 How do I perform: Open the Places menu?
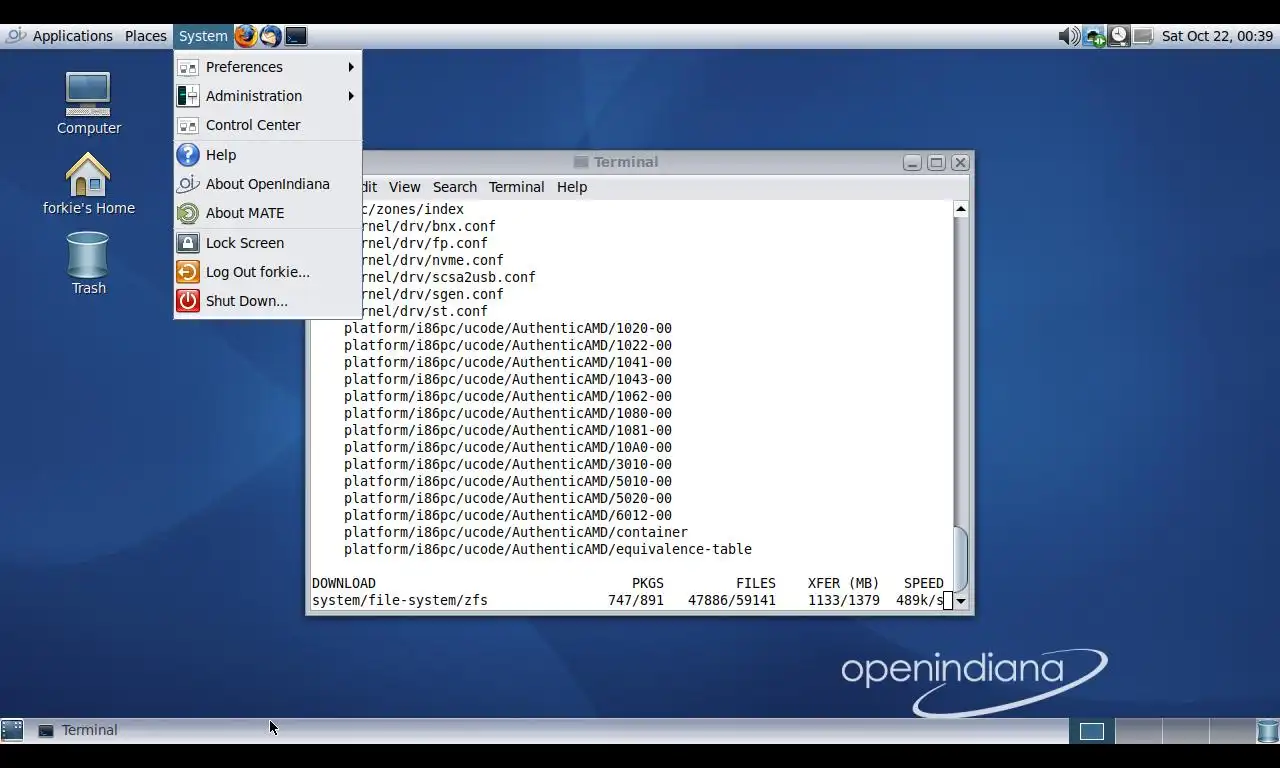pyautogui.click(x=146, y=36)
